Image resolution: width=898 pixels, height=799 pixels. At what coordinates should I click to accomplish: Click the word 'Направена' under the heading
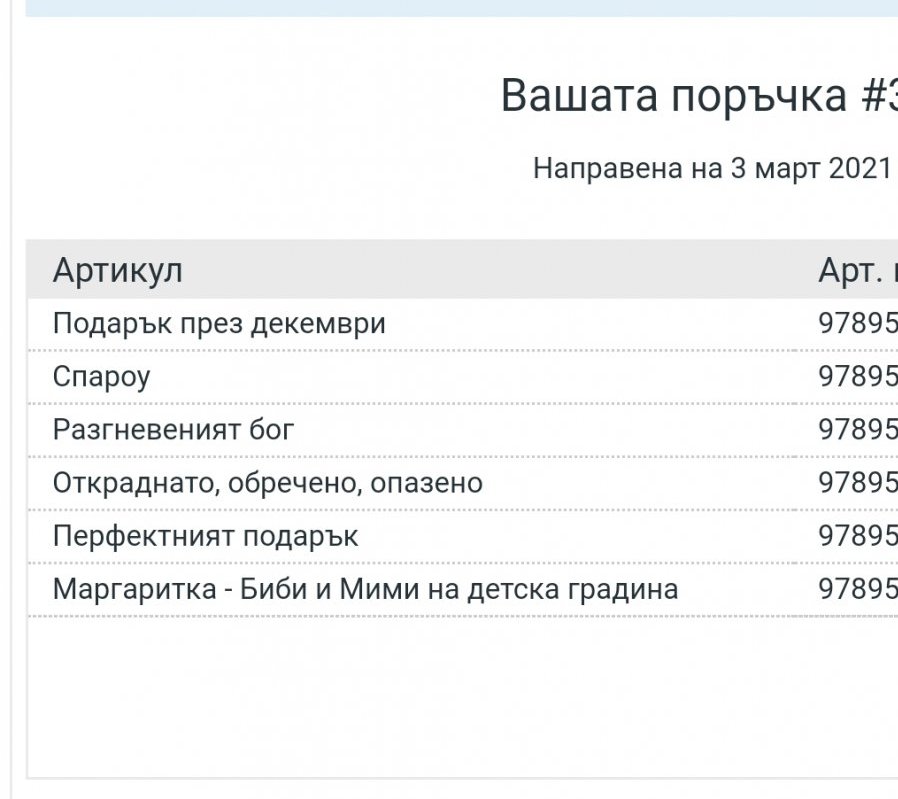[593, 168]
